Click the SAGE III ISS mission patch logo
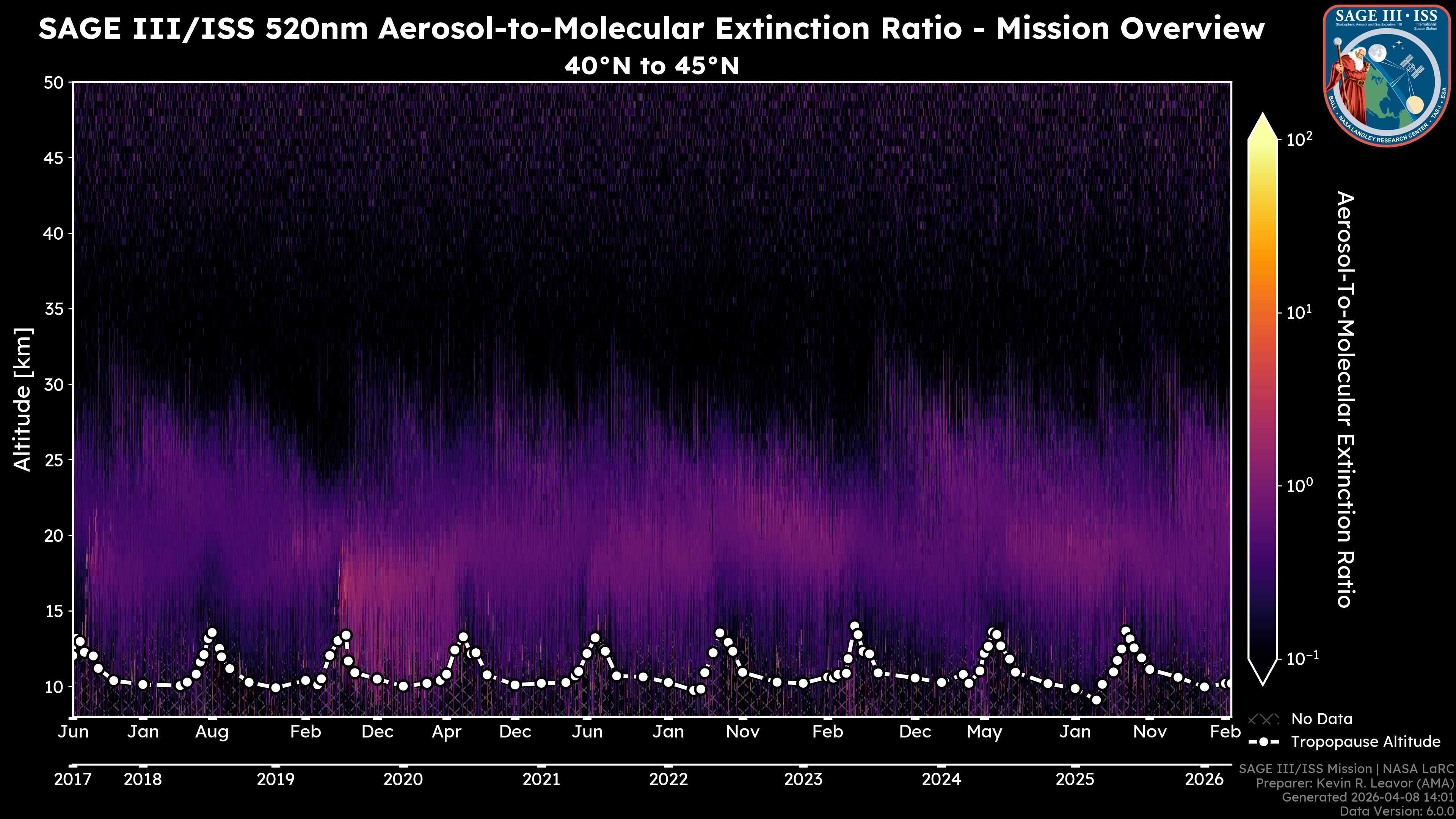Image resolution: width=1456 pixels, height=819 pixels. pos(1386,75)
